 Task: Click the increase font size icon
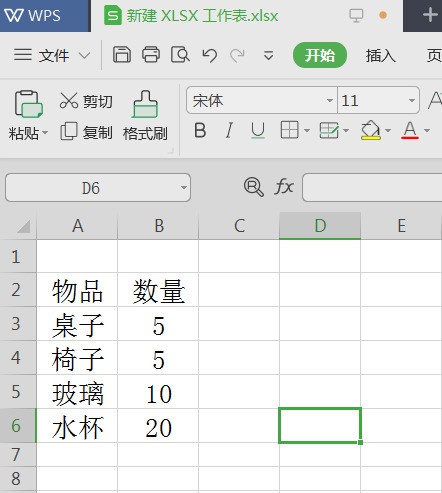pyautogui.click(x=435, y=100)
